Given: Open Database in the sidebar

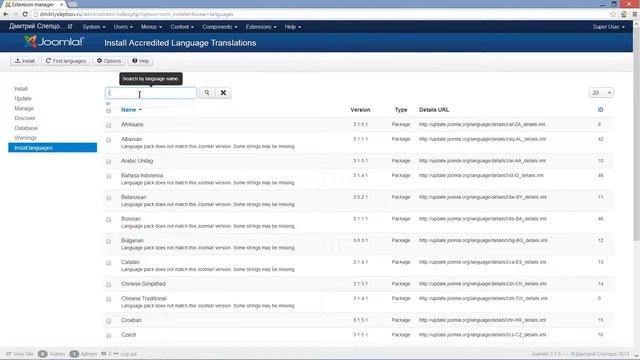Looking at the screenshot, I should point(26,128).
